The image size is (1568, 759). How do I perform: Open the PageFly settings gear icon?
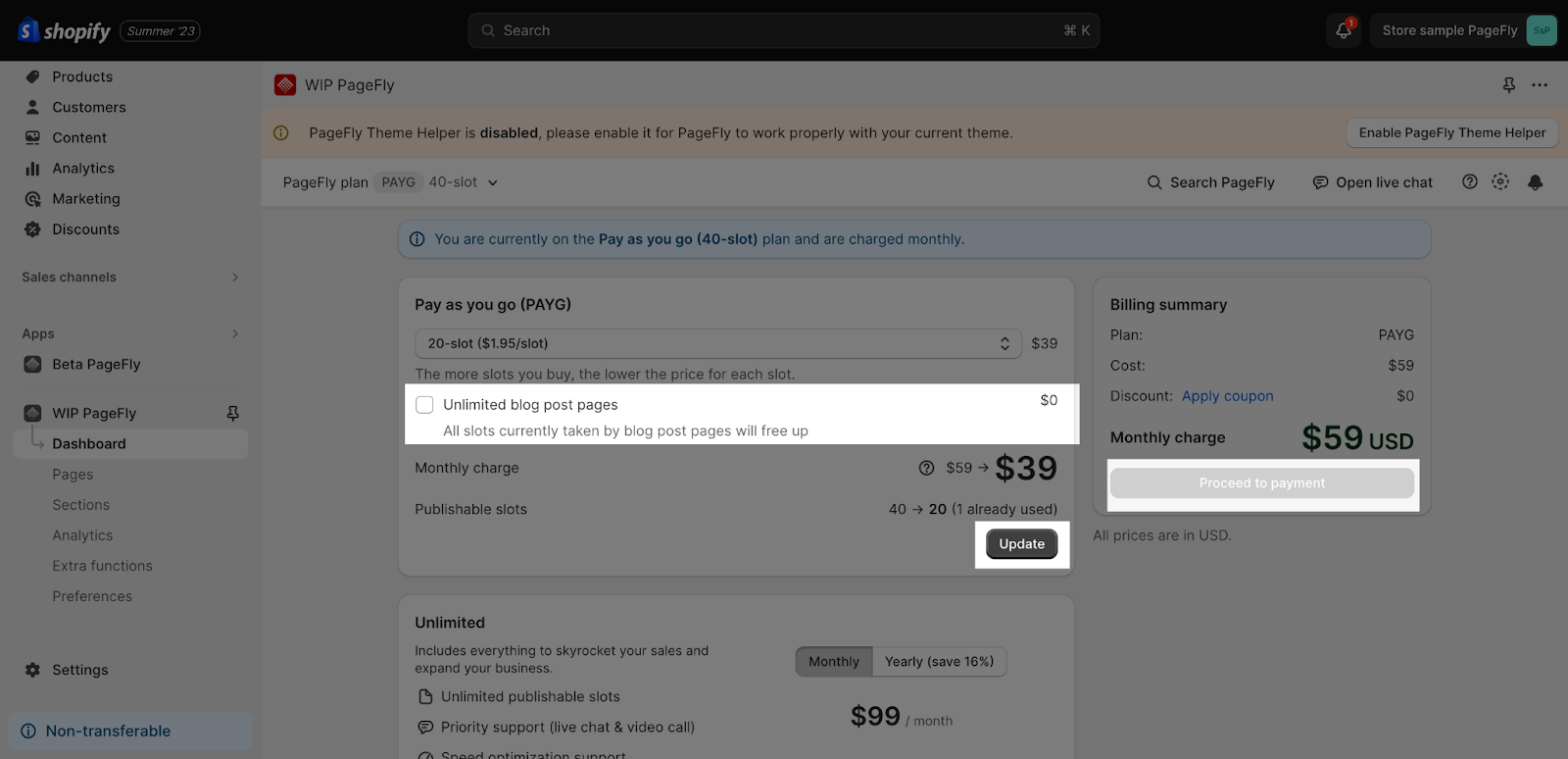[x=1500, y=181]
